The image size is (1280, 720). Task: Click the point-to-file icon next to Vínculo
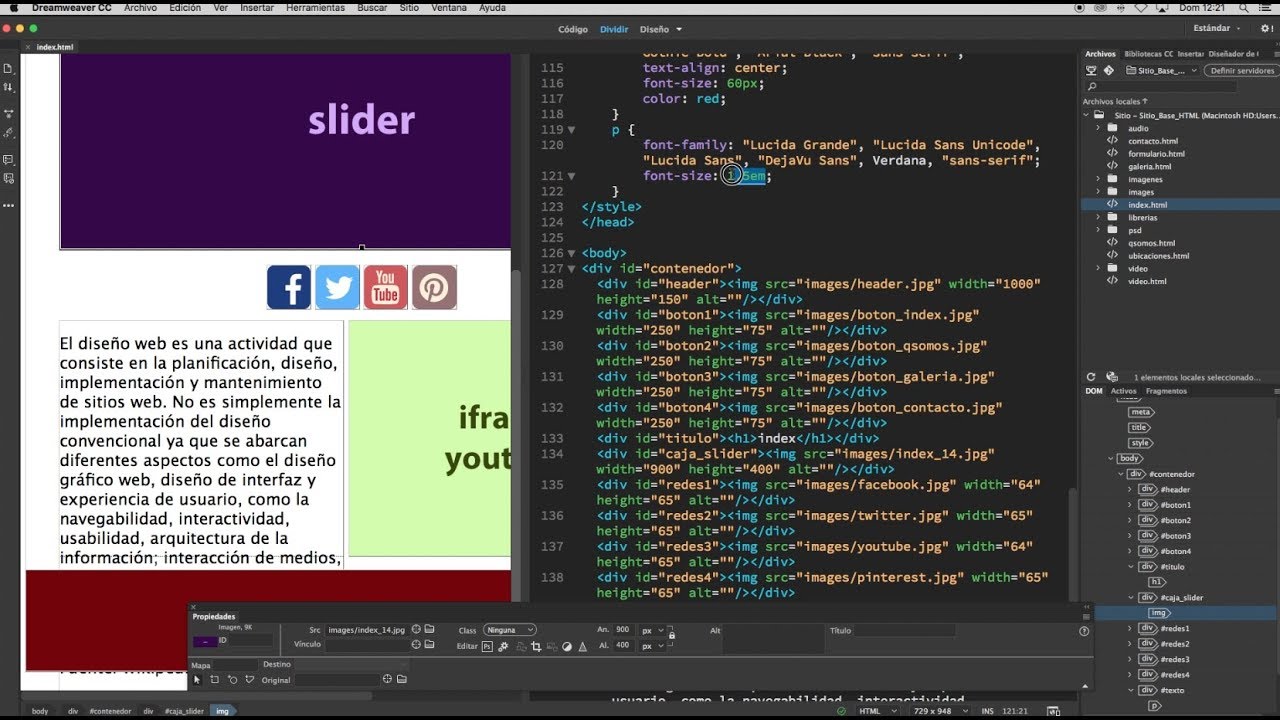(416, 644)
